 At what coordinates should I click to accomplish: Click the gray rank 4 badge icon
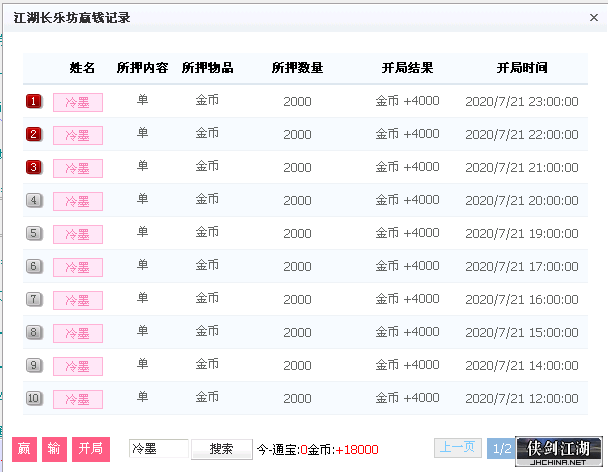(34, 201)
